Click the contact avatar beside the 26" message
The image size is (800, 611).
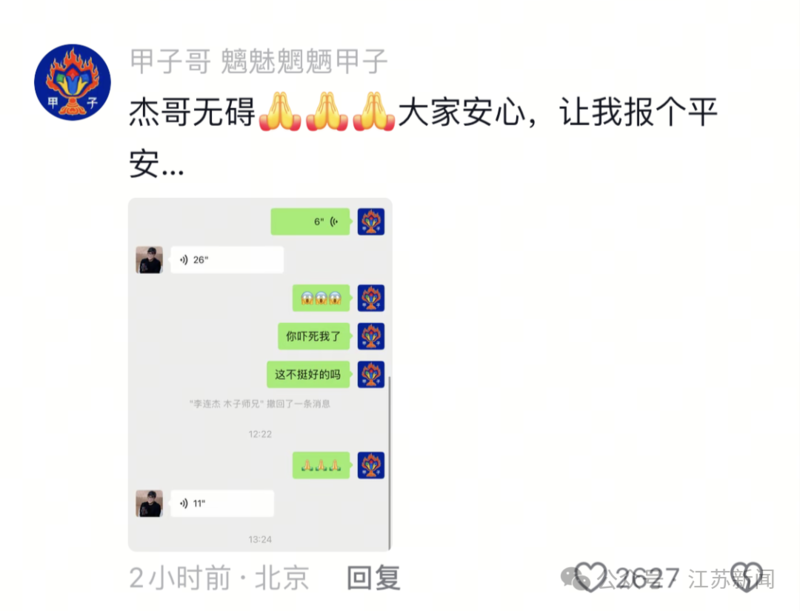pos(149,260)
